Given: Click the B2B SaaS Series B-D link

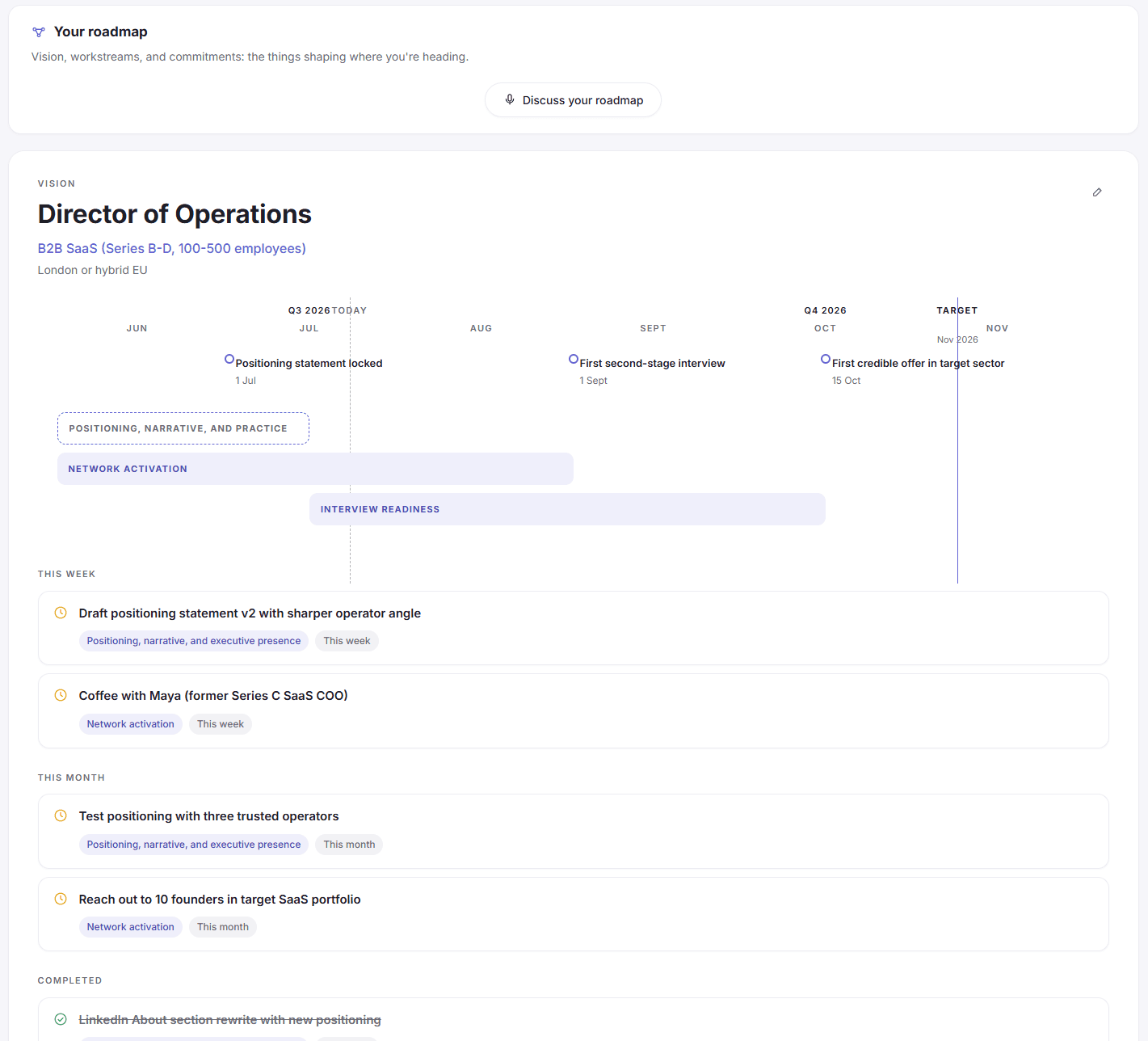Looking at the screenshot, I should coord(172,248).
